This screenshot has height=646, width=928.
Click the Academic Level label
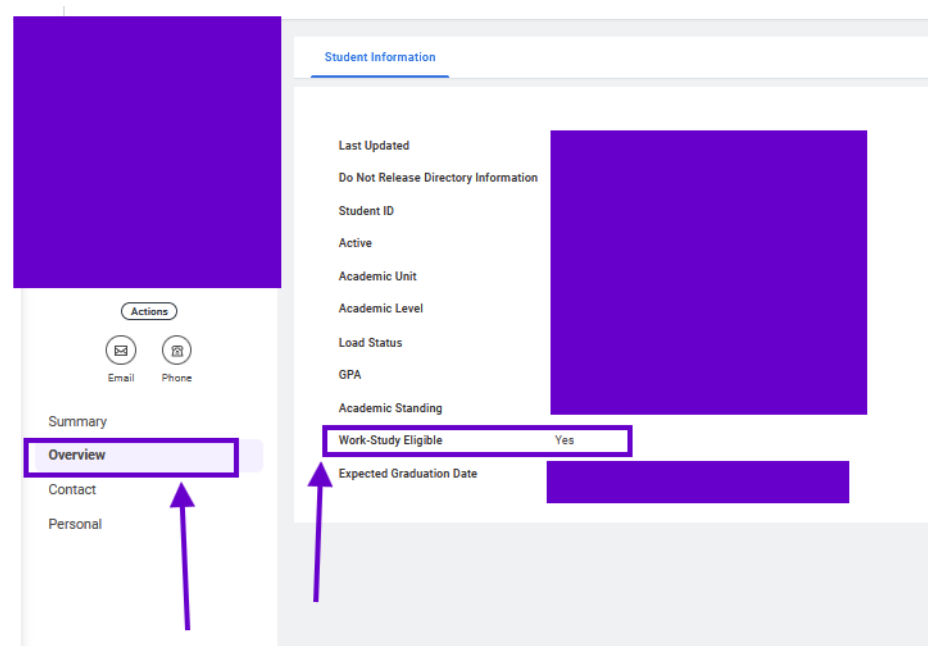(381, 309)
